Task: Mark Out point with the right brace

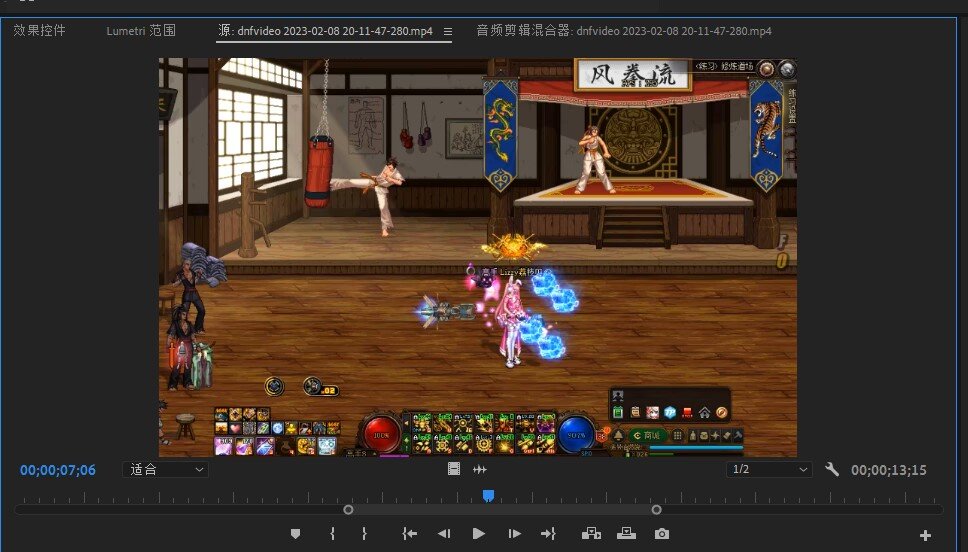Action: (x=364, y=533)
